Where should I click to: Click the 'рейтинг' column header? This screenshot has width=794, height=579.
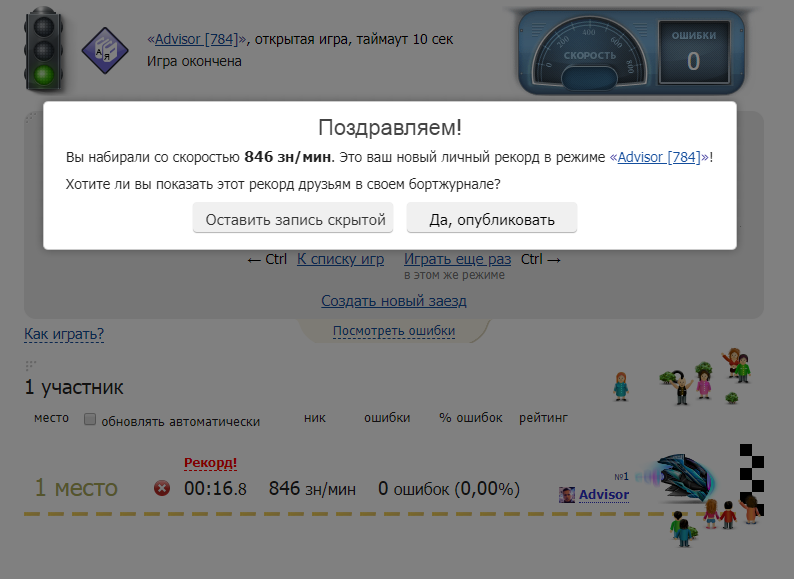(543, 418)
